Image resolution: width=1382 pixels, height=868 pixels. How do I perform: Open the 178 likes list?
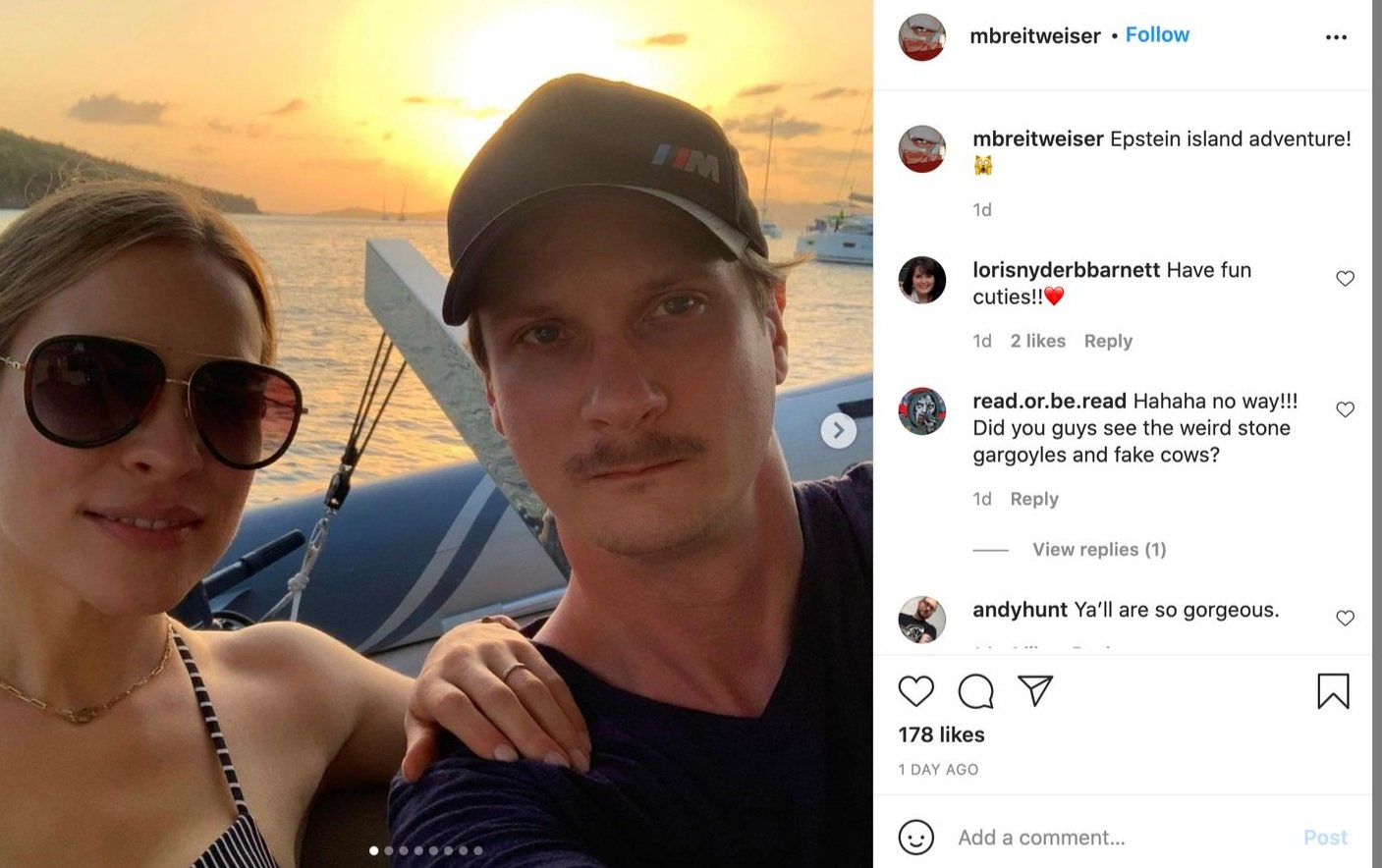(x=941, y=734)
